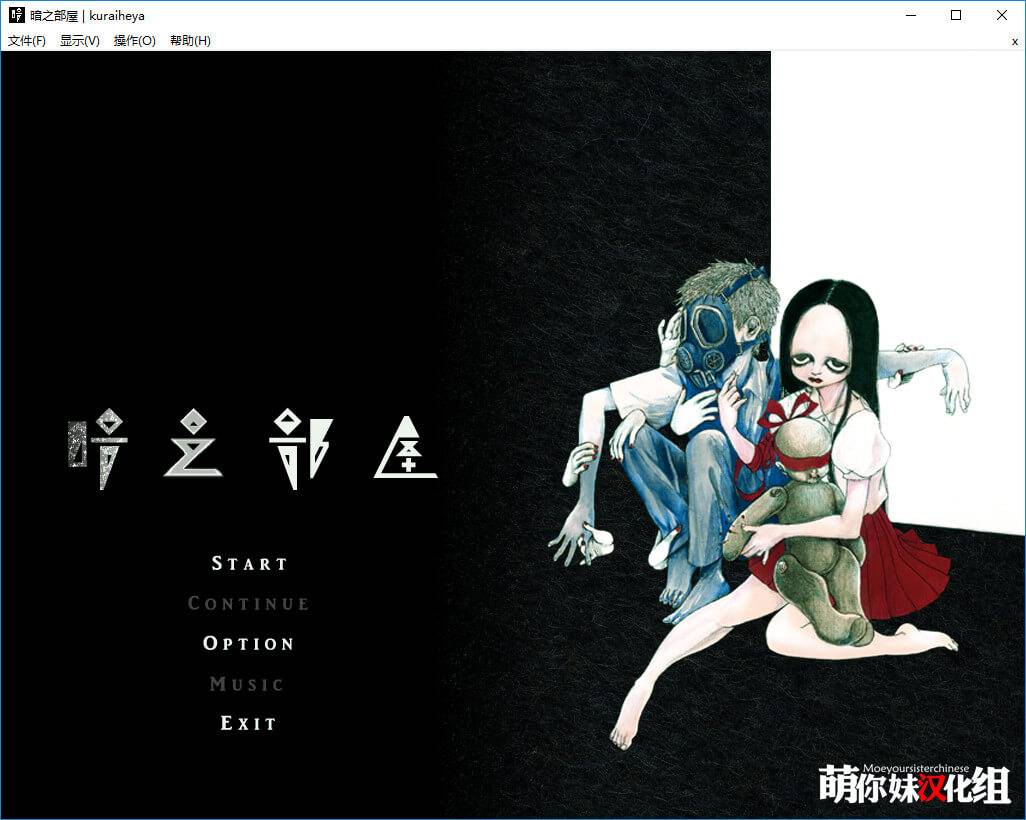1026x820 pixels.
Task: Click the 萌你妹汉化组 watermark logo
Action: coord(914,783)
